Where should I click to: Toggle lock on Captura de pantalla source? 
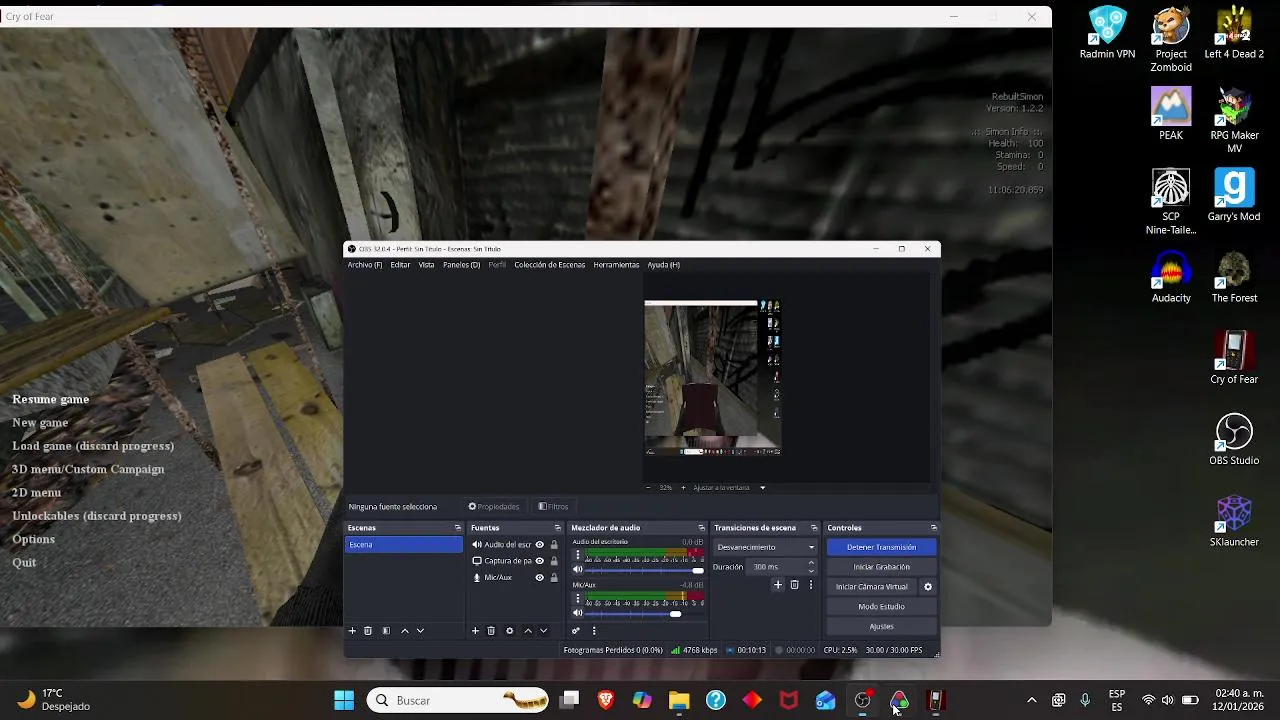tap(554, 561)
